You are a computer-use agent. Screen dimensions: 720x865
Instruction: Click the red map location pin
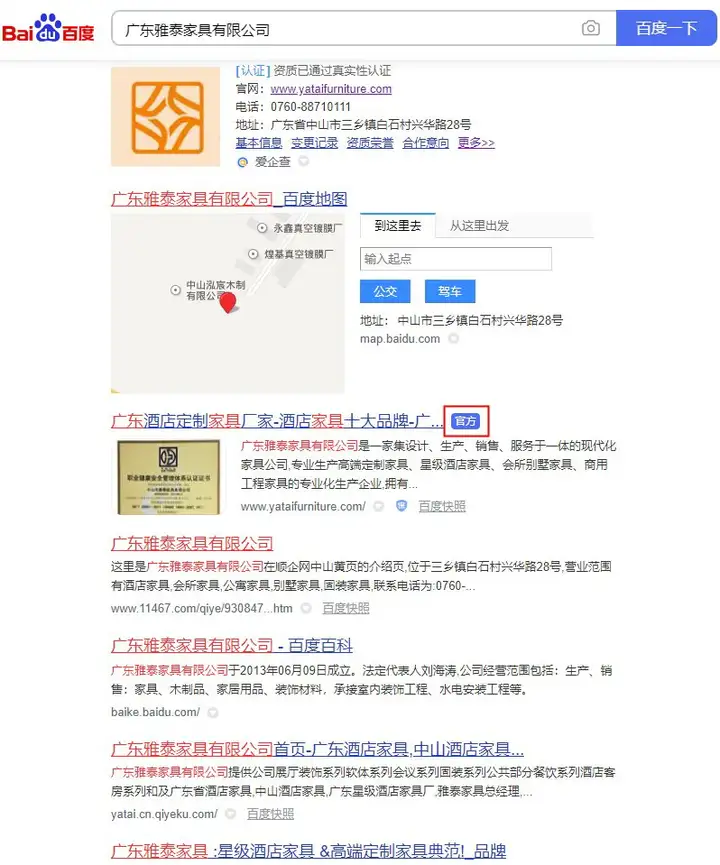pyautogui.click(x=228, y=303)
